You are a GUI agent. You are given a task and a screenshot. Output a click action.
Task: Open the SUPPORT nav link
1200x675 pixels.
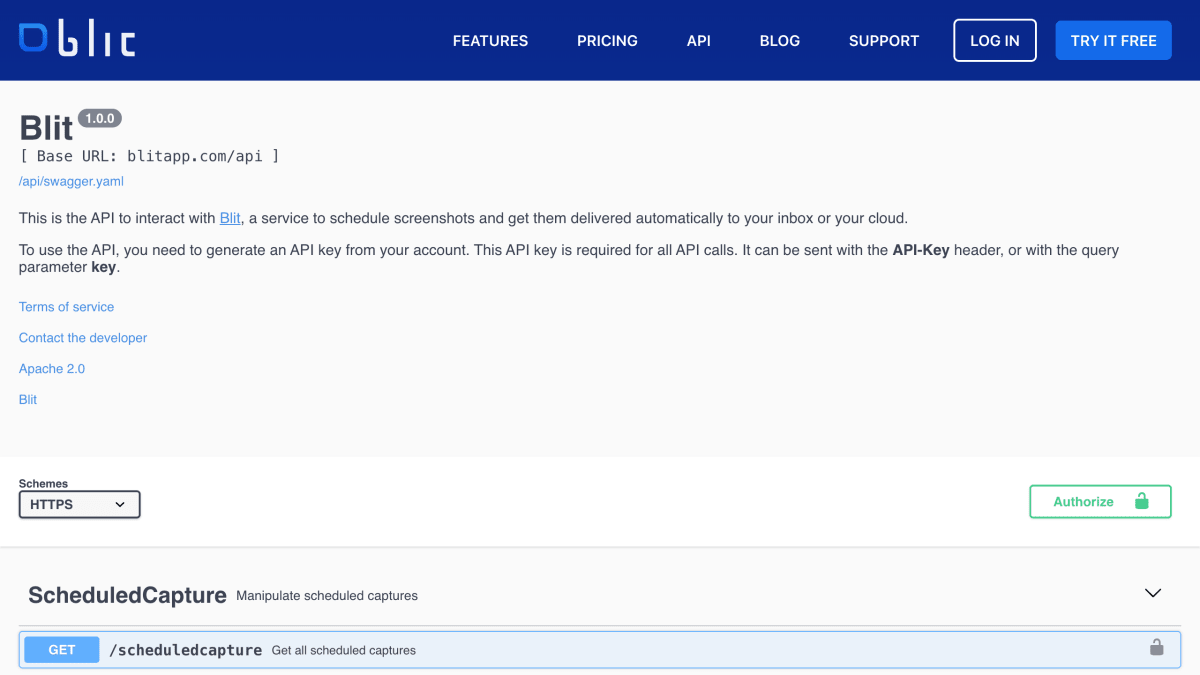(x=884, y=41)
